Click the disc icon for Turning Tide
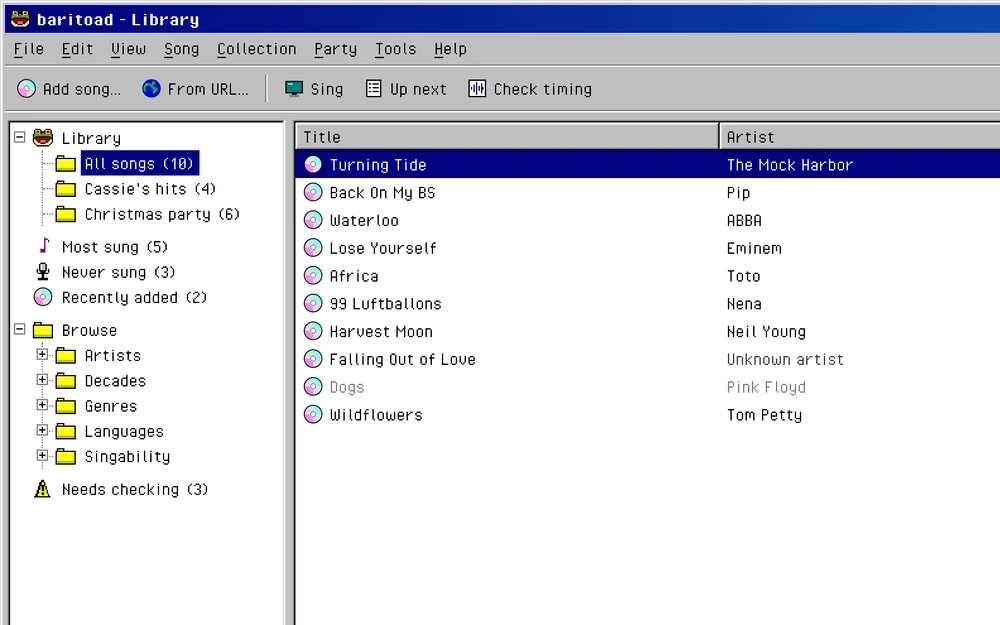This screenshot has width=1000, height=625. tap(313, 165)
